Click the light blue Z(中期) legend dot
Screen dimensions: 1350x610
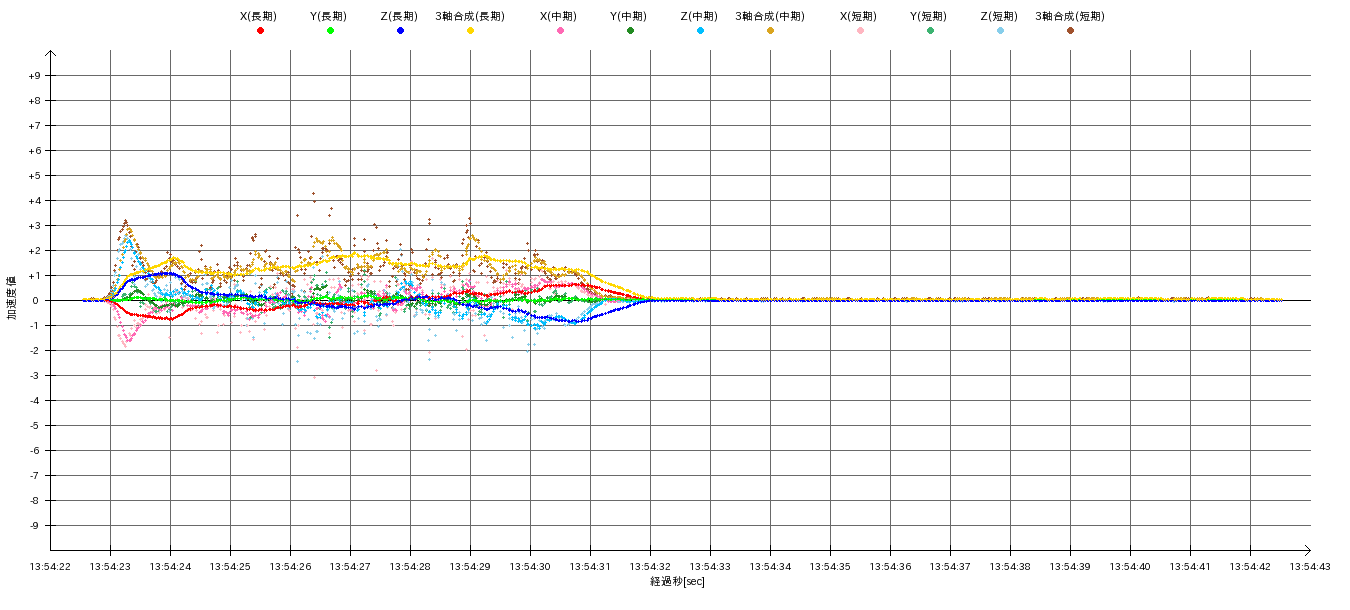pyautogui.click(x=700, y=31)
